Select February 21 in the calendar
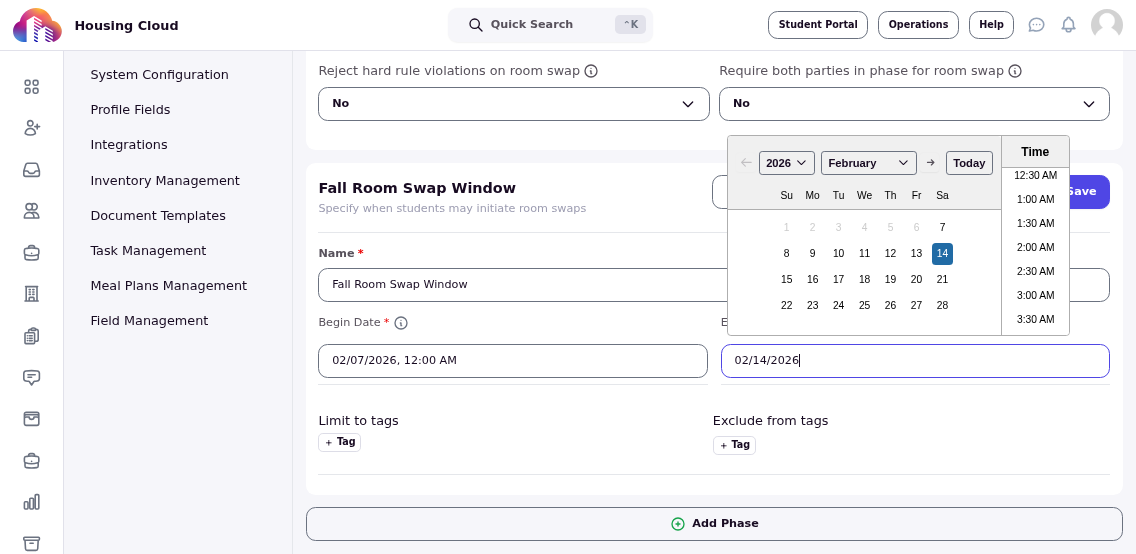The height and width of the screenshot is (554, 1136). pyautogui.click(x=942, y=280)
